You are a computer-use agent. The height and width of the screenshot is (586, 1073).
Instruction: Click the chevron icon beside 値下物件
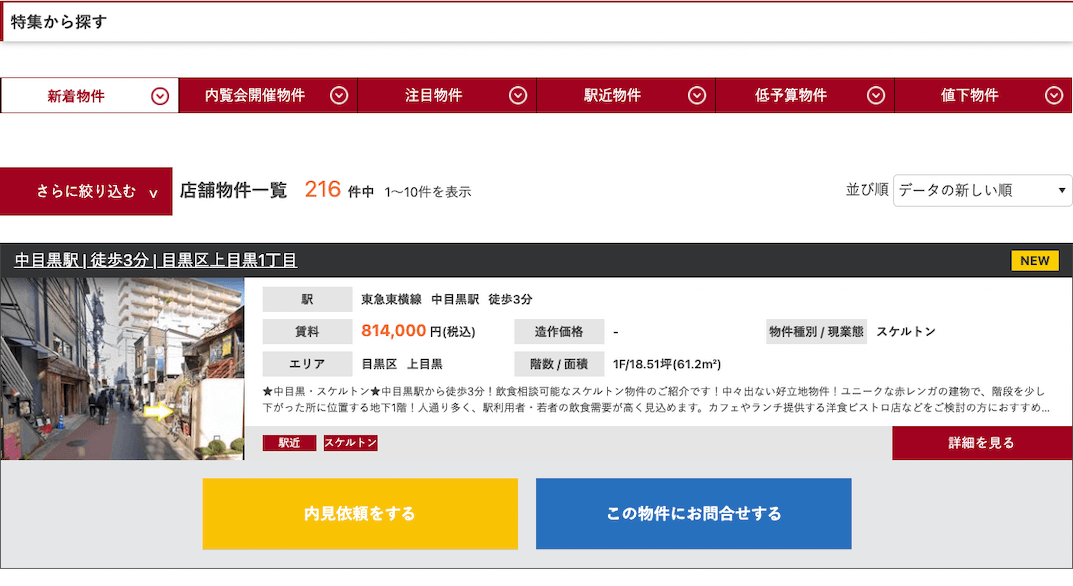tap(1053, 96)
